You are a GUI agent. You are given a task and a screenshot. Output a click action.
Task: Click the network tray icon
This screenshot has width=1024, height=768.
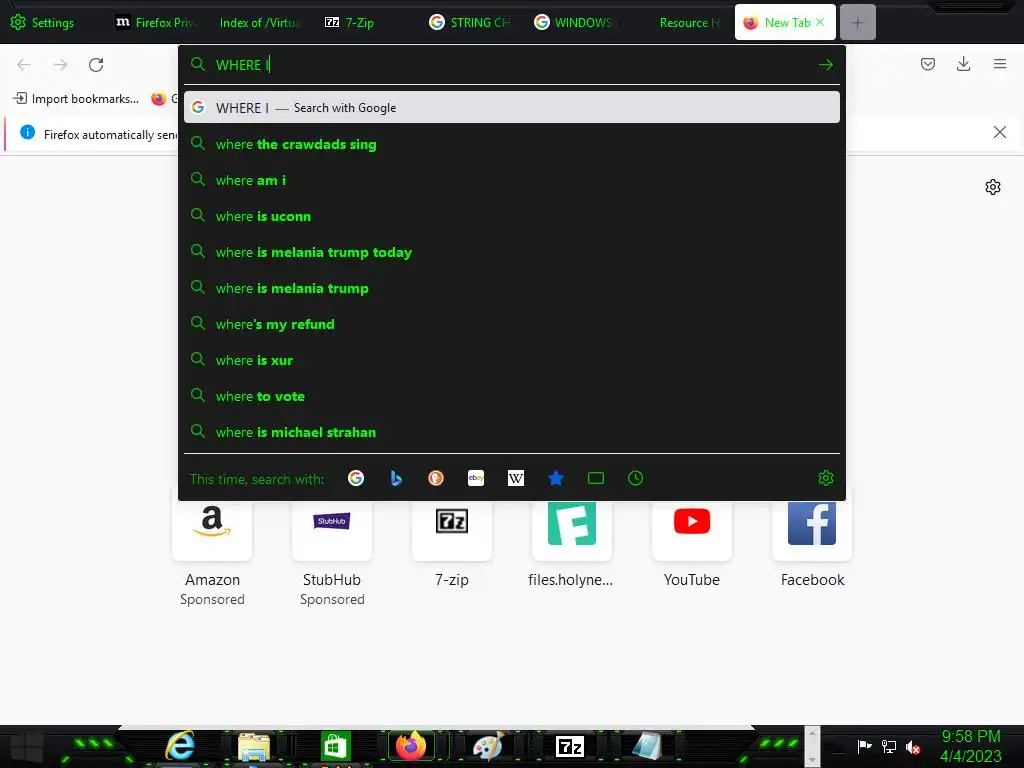[x=889, y=746]
